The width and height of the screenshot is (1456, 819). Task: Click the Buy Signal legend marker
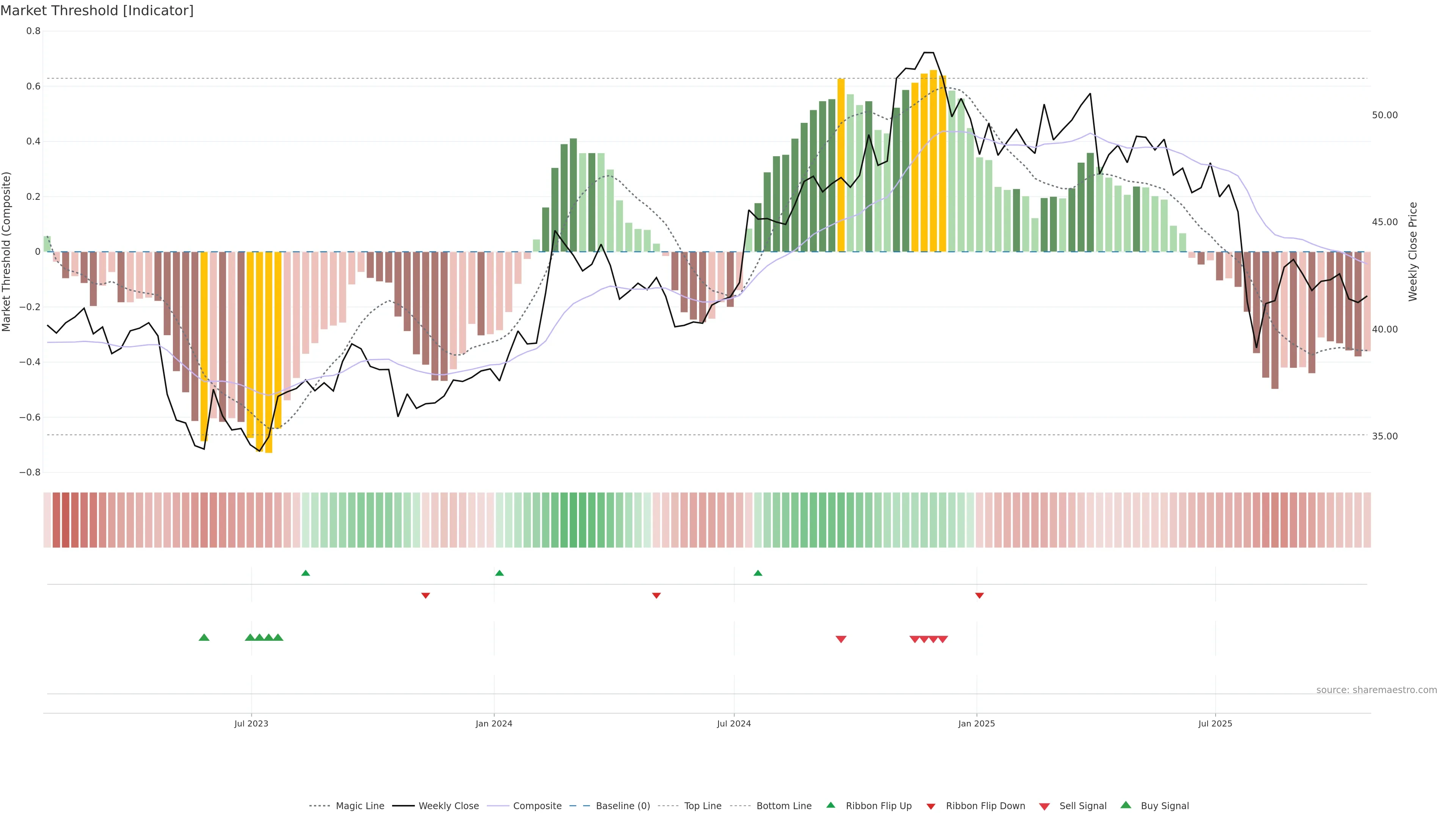(x=1125, y=805)
